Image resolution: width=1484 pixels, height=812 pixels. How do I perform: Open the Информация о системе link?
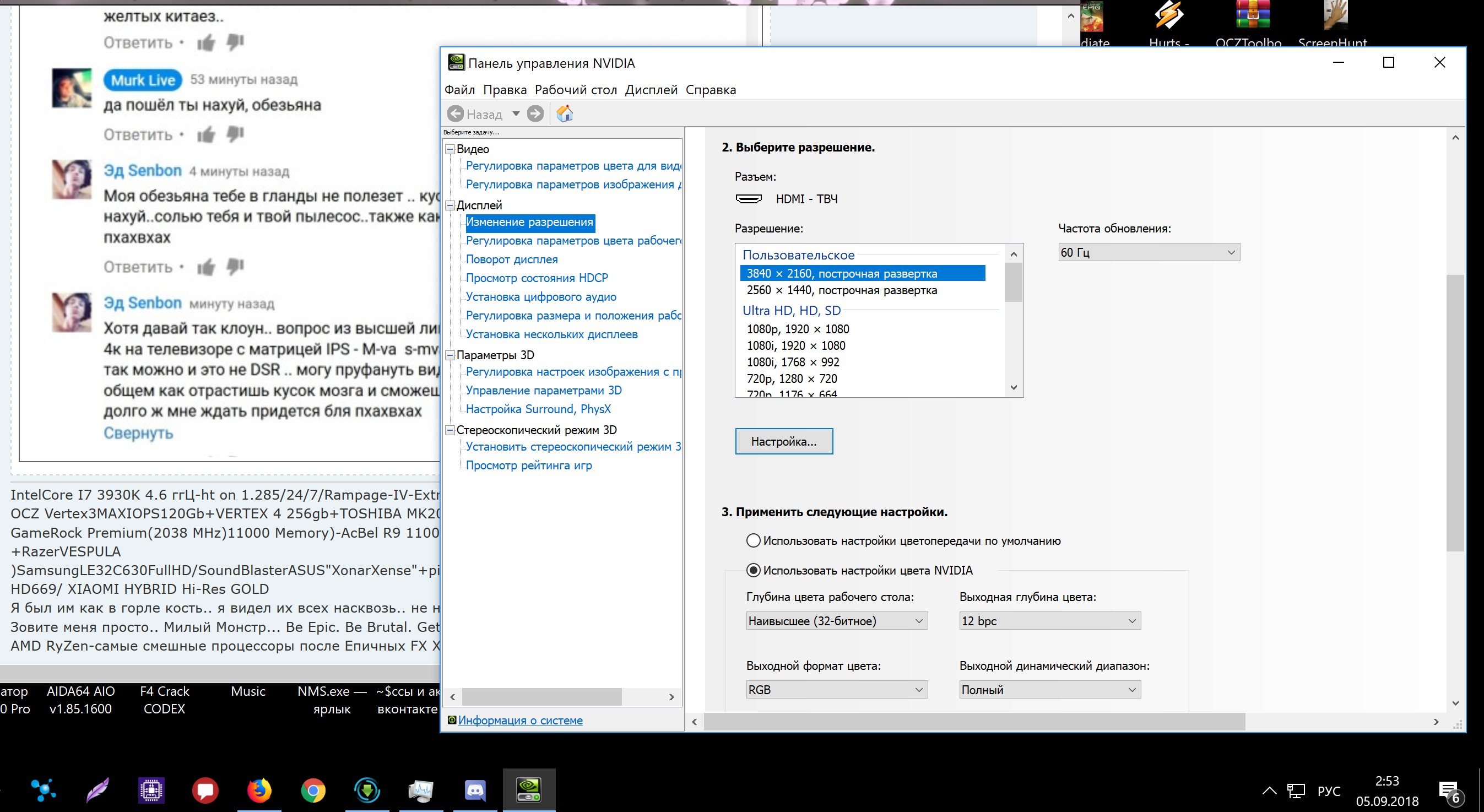pyautogui.click(x=519, y=721)
